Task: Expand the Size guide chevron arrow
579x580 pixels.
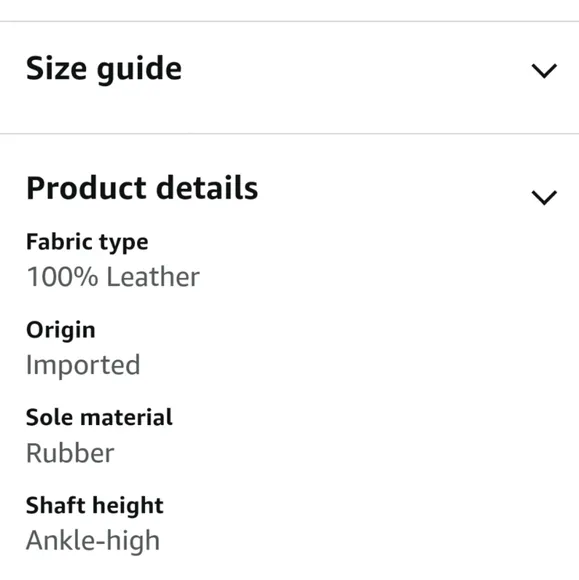Action: coord(544,71)
